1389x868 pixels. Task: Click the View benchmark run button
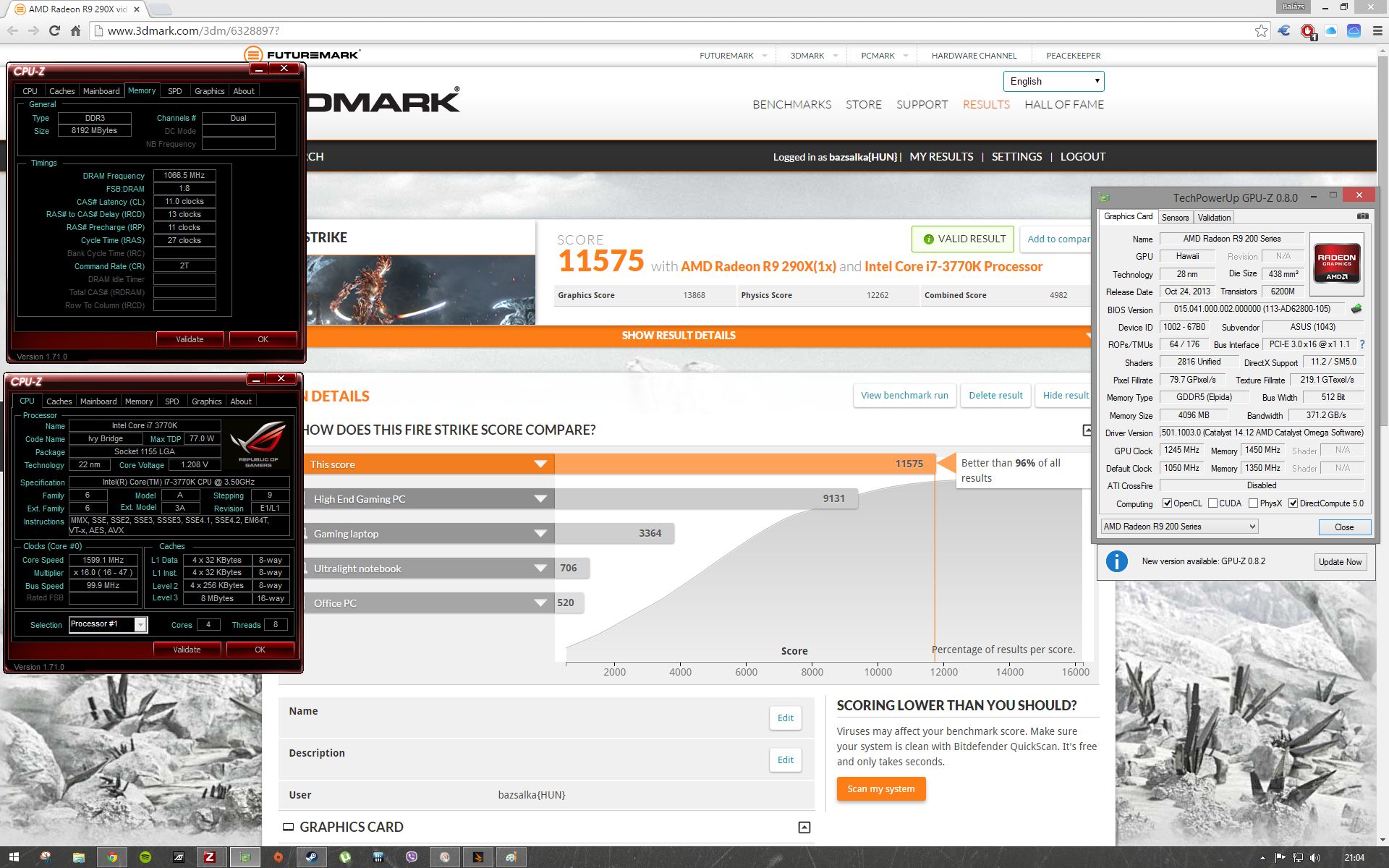click(x=904, y=396)
